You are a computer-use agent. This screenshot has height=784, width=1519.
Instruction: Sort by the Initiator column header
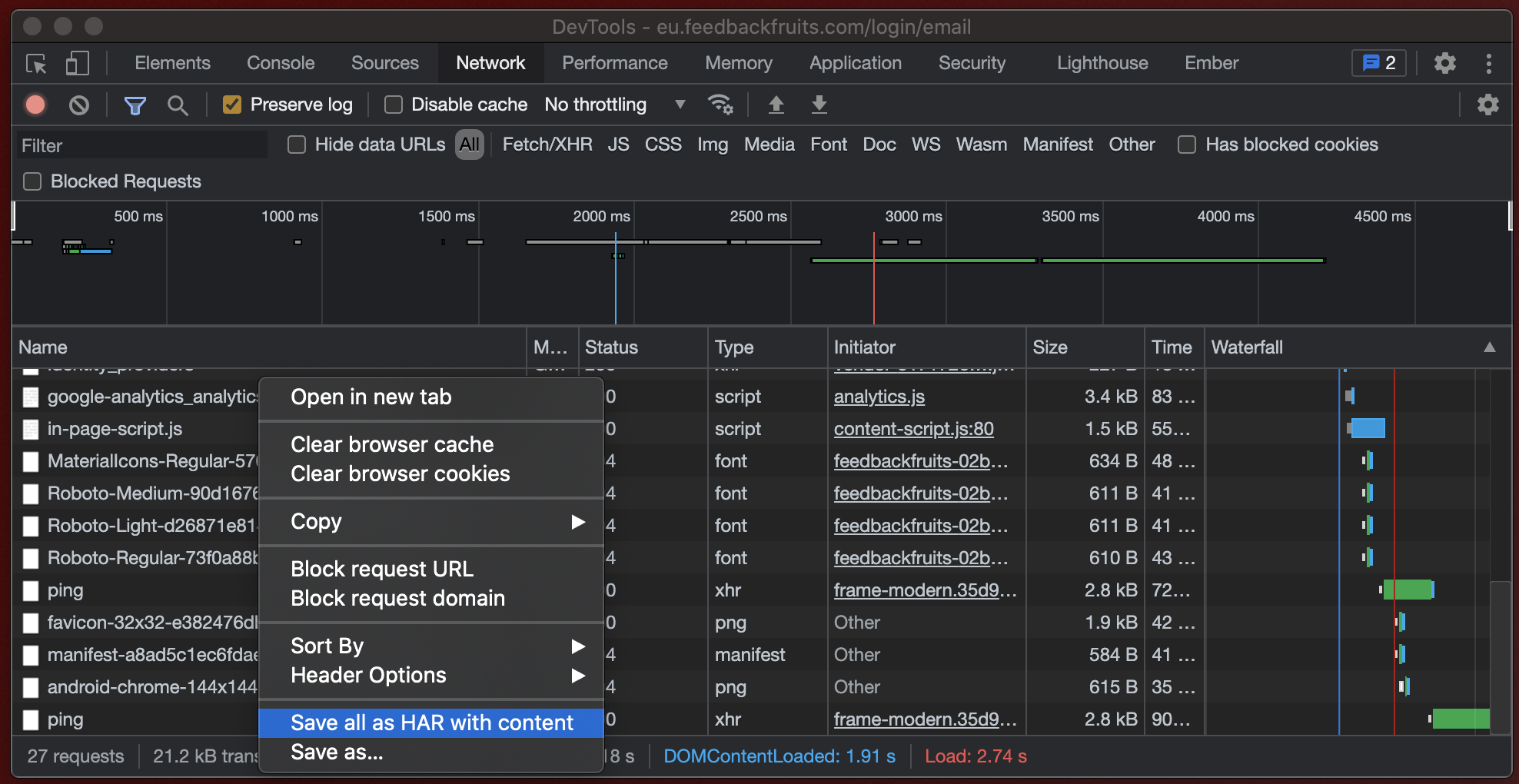point(927,347)
